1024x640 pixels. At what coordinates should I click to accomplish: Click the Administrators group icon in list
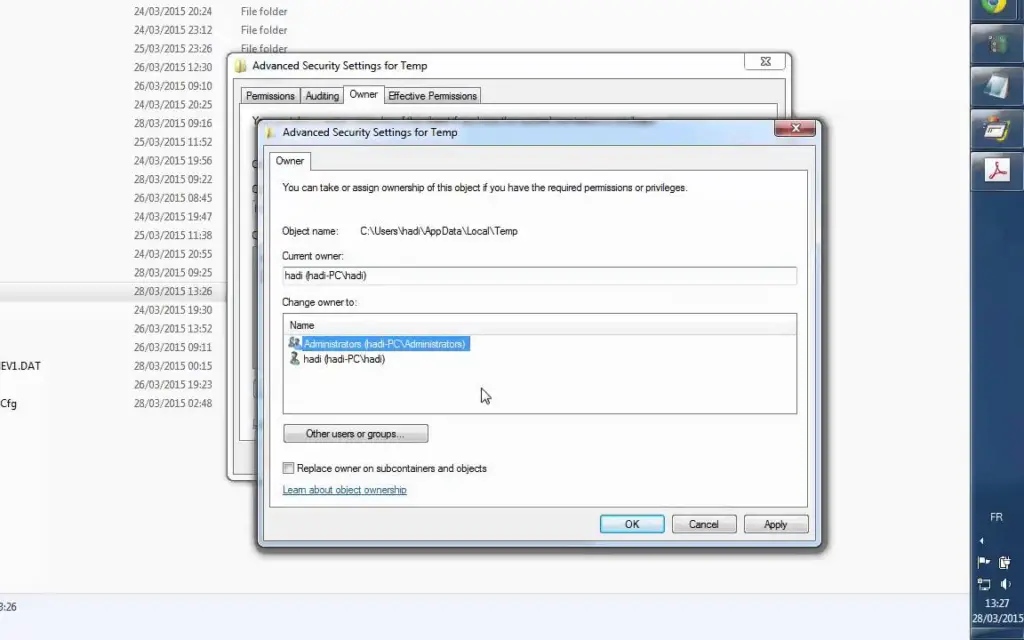[295, 343]
